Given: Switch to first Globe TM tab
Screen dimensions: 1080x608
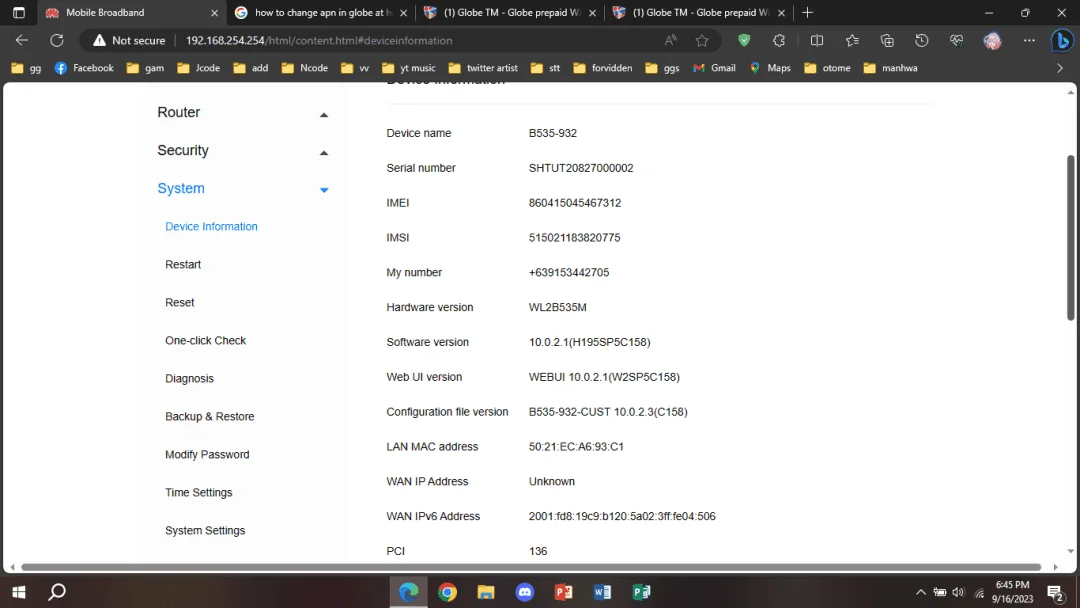Looking at the screenshot, I should click(511, 12).
